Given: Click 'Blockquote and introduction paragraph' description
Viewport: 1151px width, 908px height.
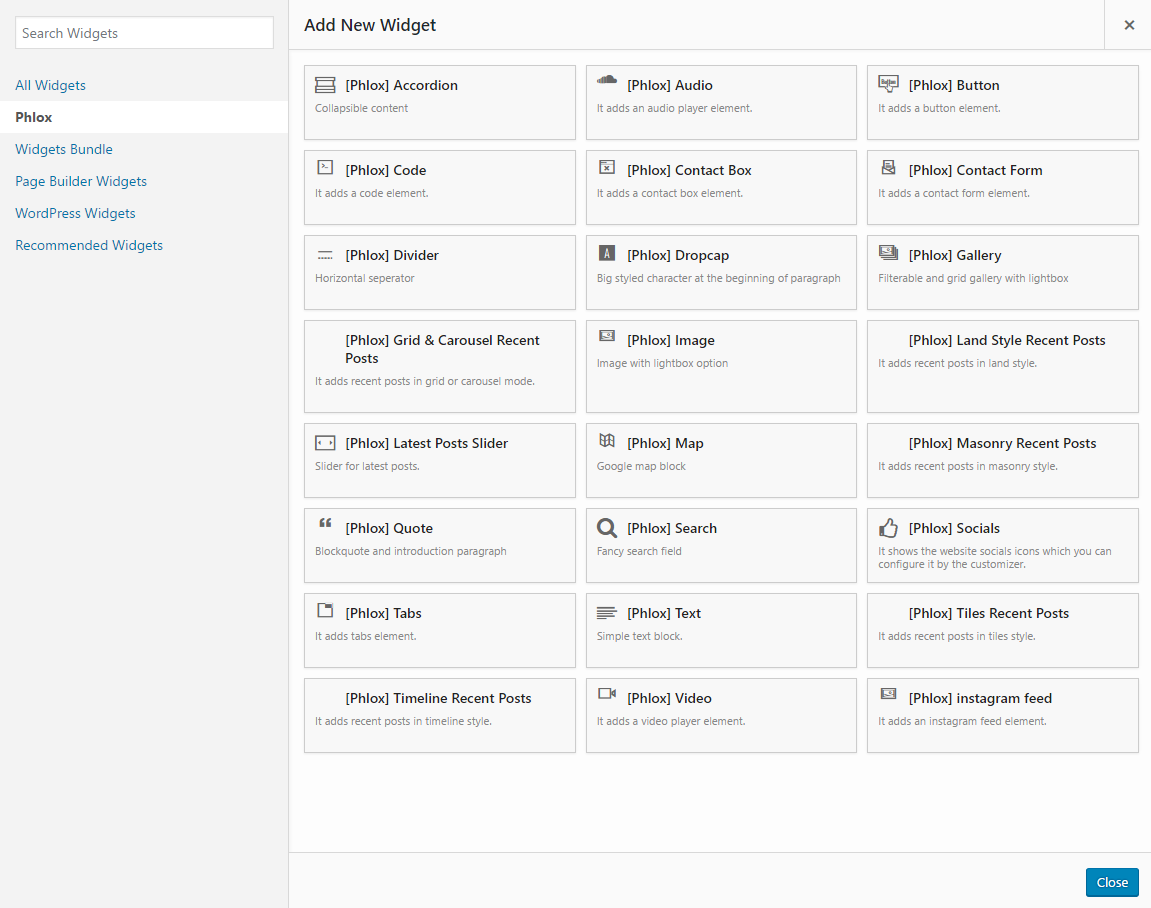Looking at the screenshot, I should click(x=410, y=551).
